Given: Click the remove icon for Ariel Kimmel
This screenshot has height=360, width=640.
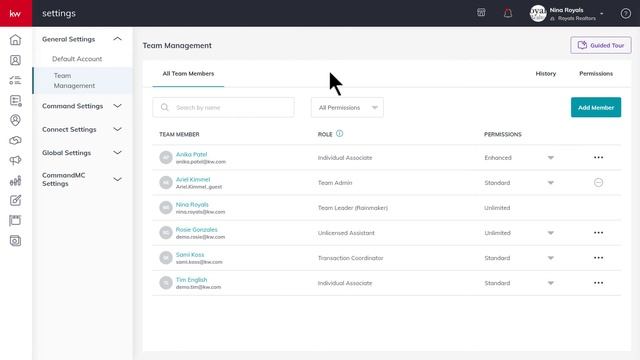Looking at the screenshot, I should [598, 182].
